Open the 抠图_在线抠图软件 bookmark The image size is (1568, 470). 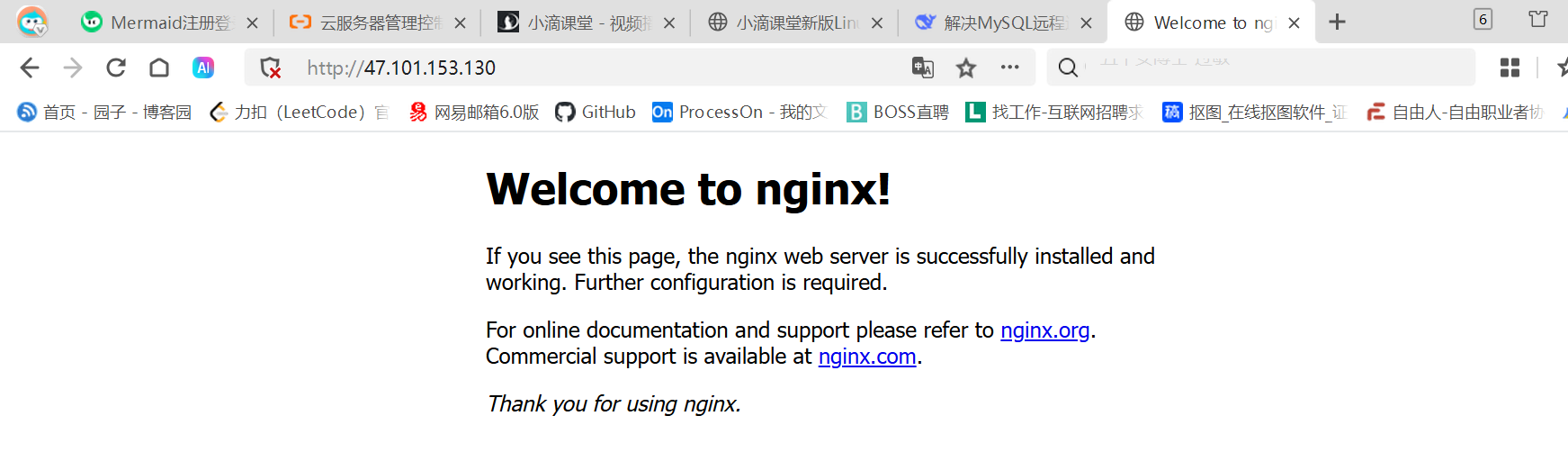click(1254, 112)
